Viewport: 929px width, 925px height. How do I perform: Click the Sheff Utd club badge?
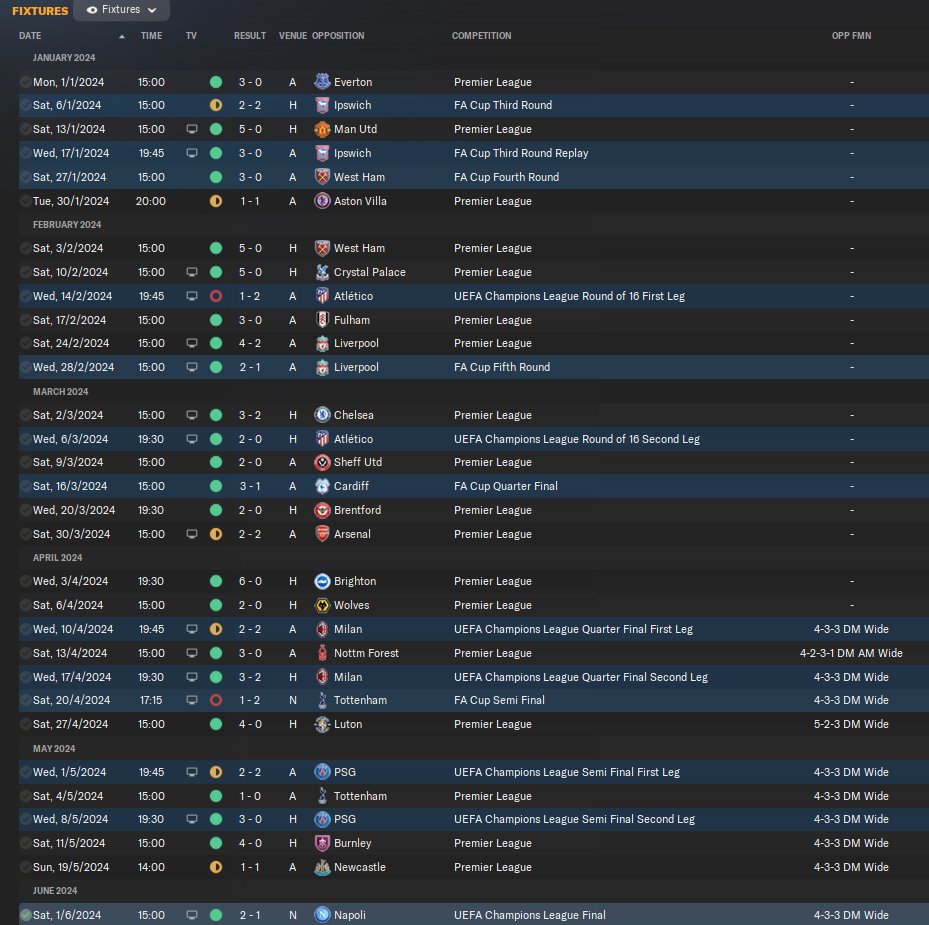click(x=322, y=462)
